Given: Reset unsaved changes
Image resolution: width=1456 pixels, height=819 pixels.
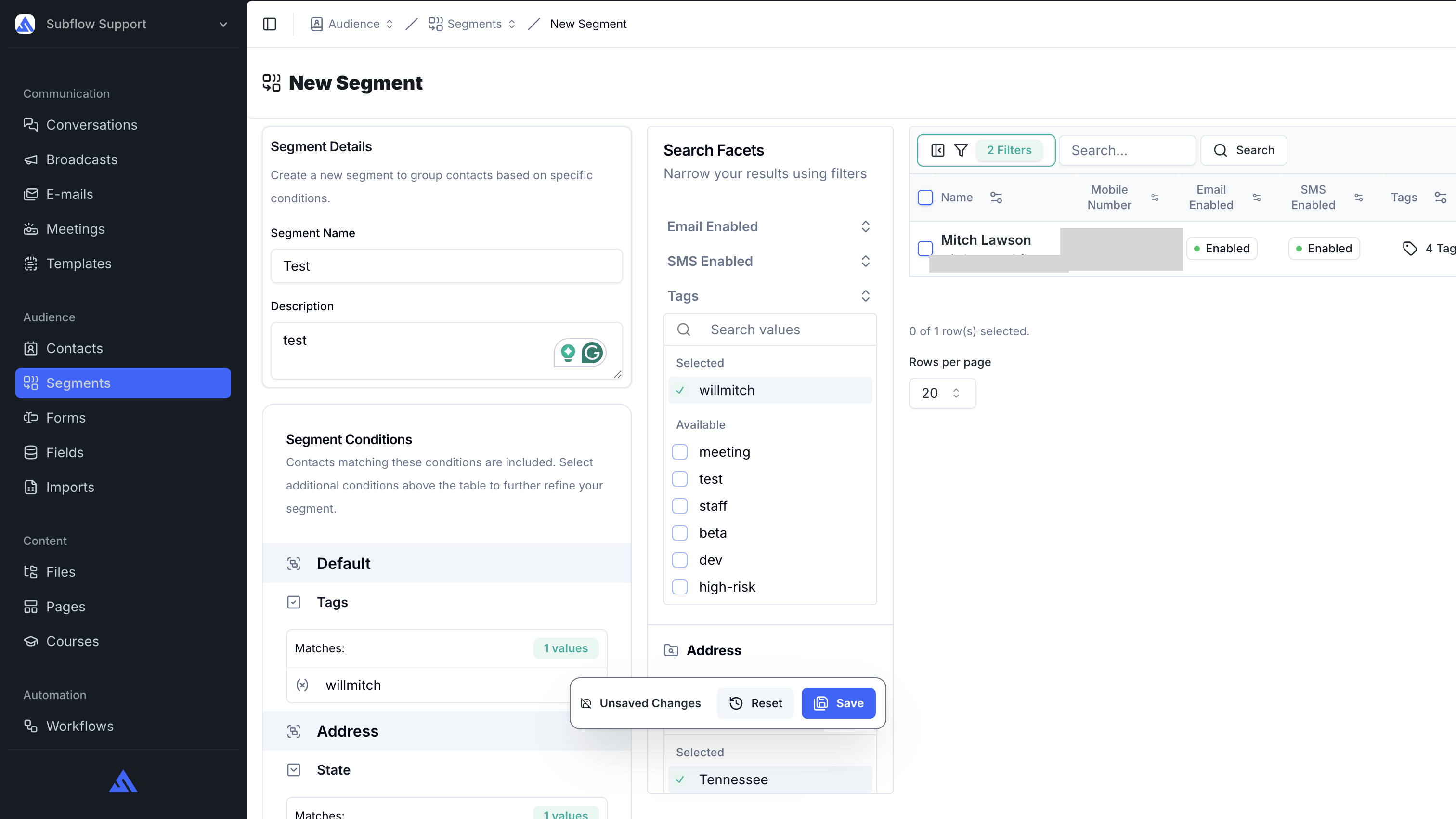Looking at the screenshot, I should [755, 703].
